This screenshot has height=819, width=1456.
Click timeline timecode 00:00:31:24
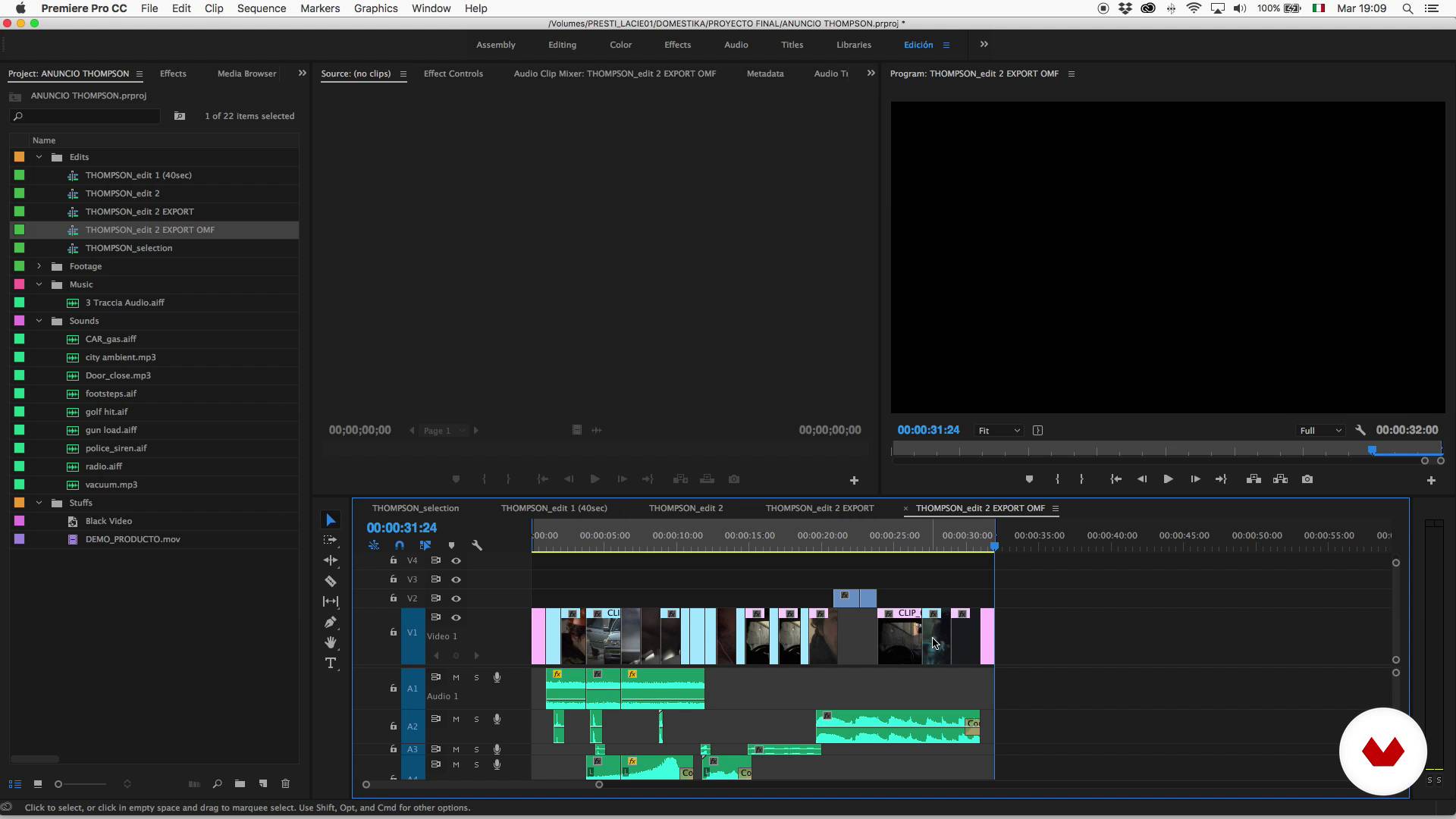click(402, 528)
